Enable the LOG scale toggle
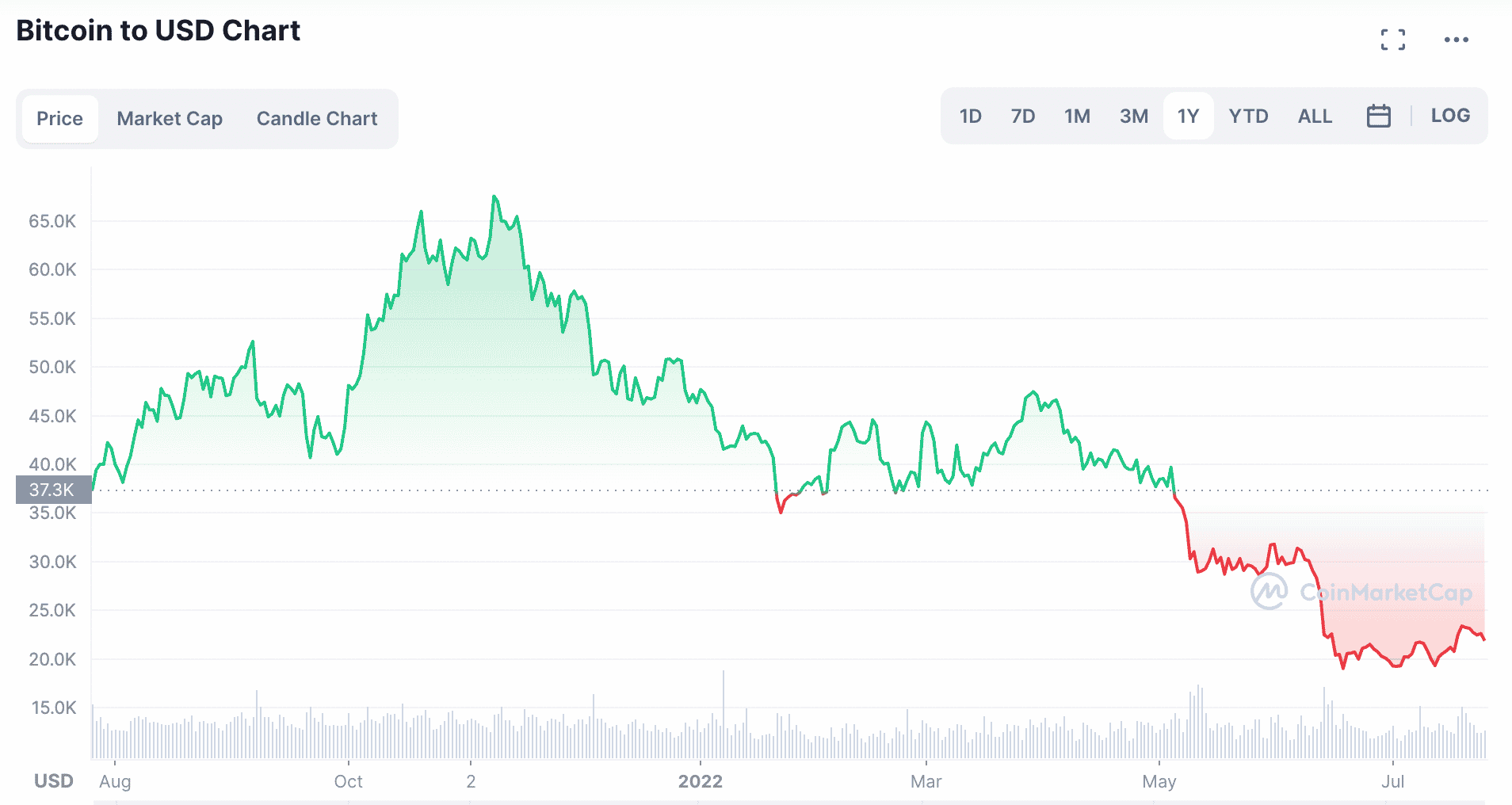The image size is (1512, 805). click(x=1450, y=116)
